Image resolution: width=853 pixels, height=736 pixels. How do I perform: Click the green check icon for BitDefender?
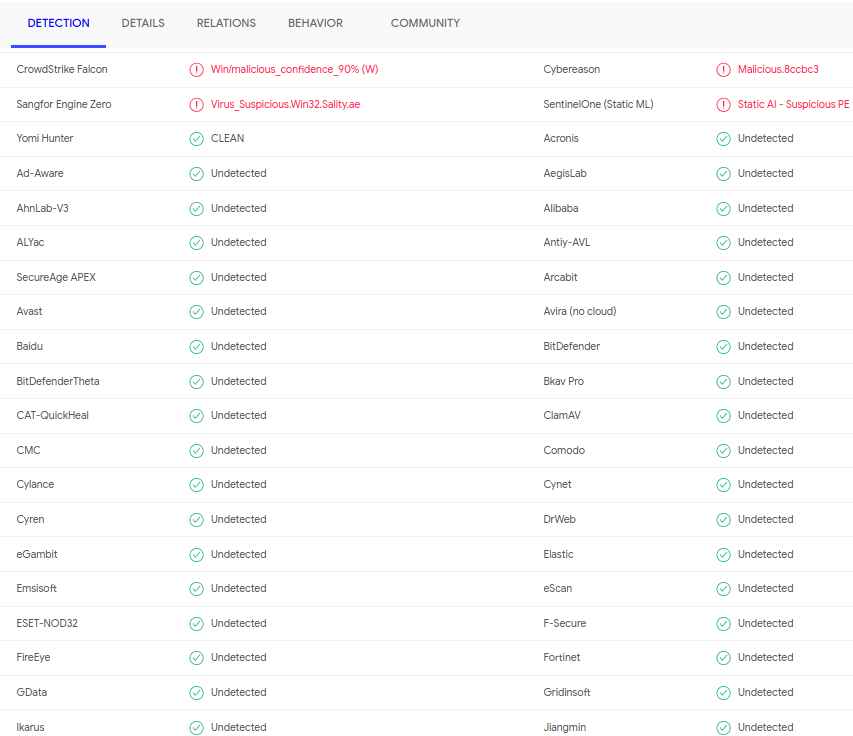coord(723,347)
